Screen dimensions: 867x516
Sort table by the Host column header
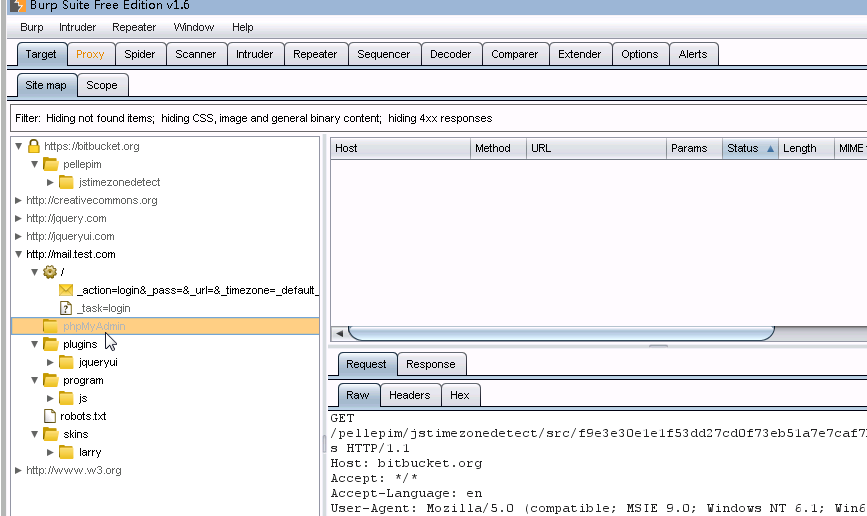[x=400, y=148]
